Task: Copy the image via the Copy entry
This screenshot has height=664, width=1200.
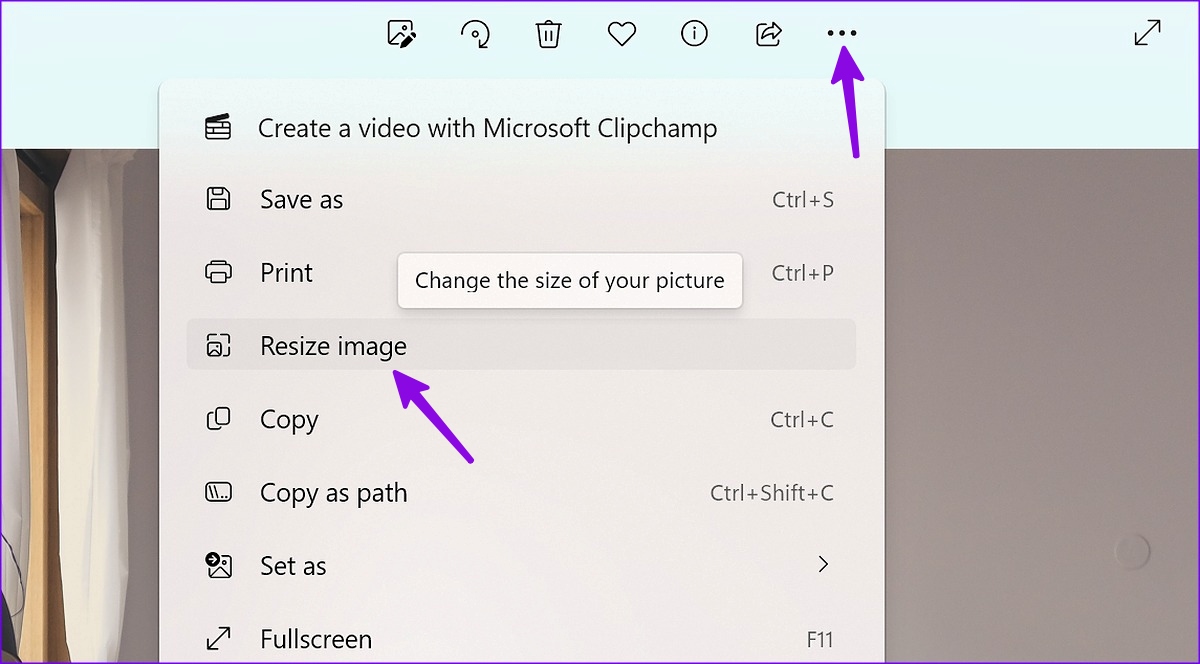Action: pyautogui.click(x=289, y=419)
